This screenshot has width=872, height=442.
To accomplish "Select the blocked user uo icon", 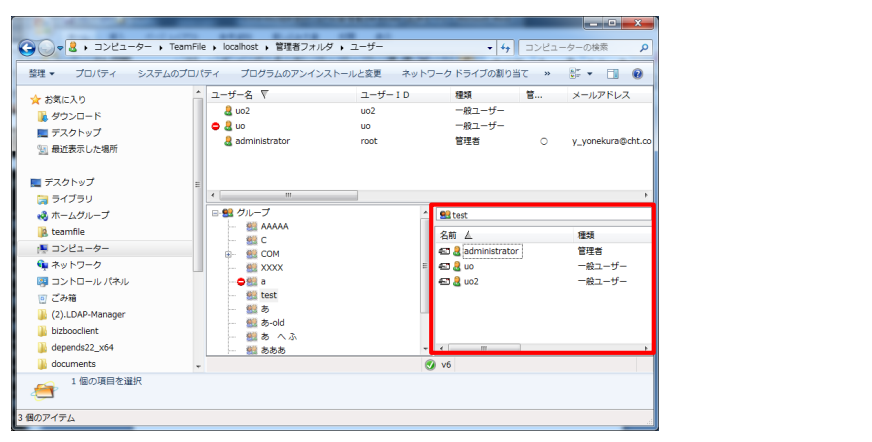I will [228, 126].
